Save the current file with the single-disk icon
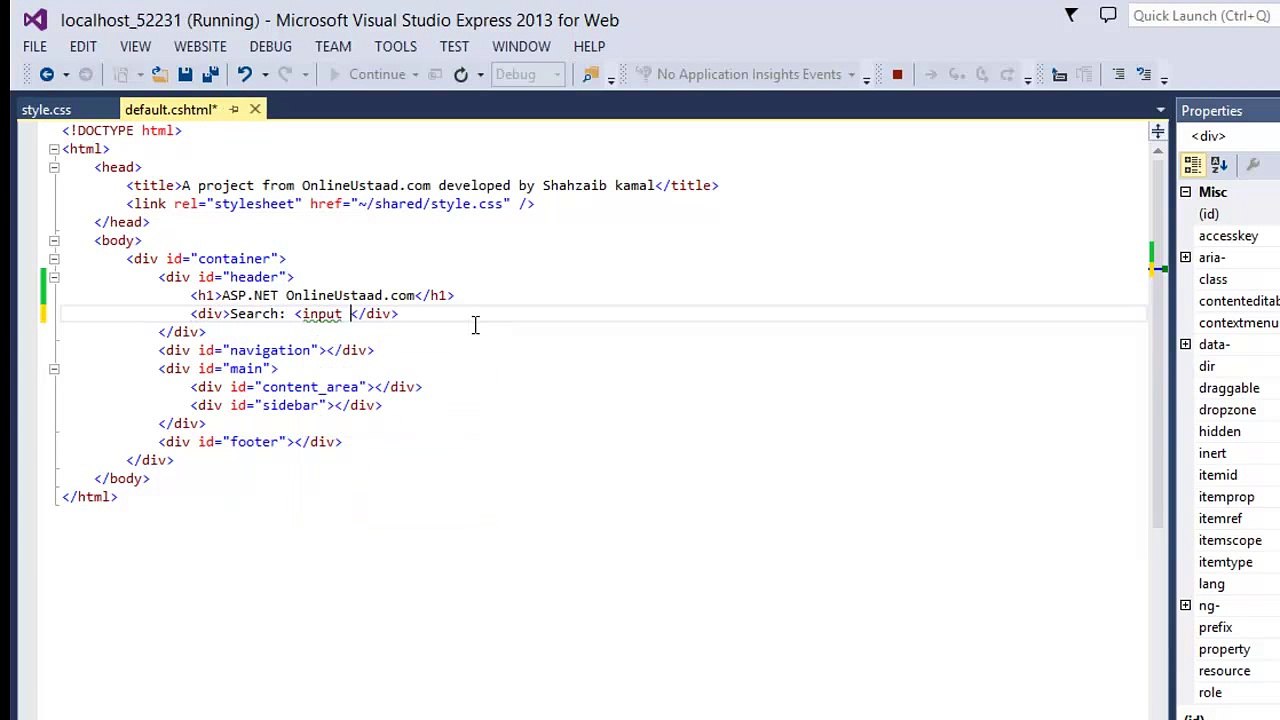Screen dimensions: 1280x720 pos(185,74)
